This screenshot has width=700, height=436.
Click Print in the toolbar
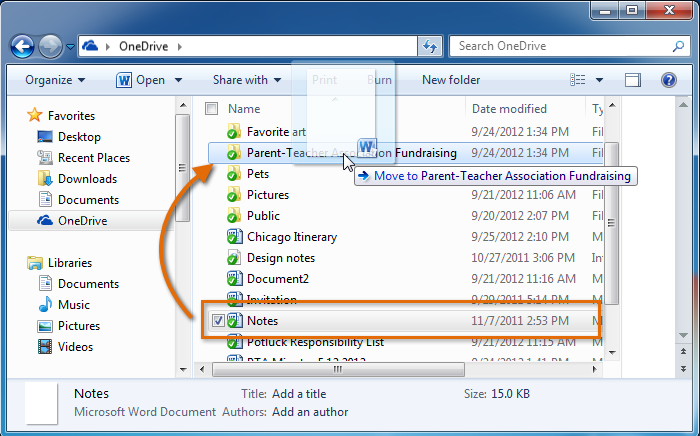tap(324, 80)
